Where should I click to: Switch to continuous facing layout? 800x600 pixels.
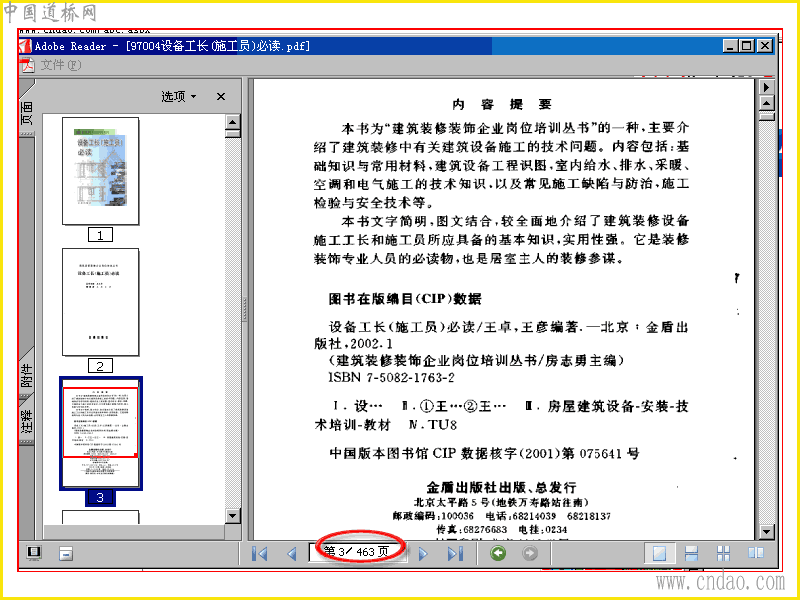click(723, 554)
